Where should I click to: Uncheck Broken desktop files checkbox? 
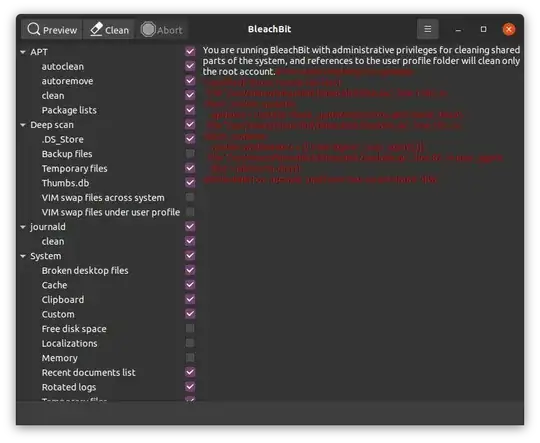(190, 270)
